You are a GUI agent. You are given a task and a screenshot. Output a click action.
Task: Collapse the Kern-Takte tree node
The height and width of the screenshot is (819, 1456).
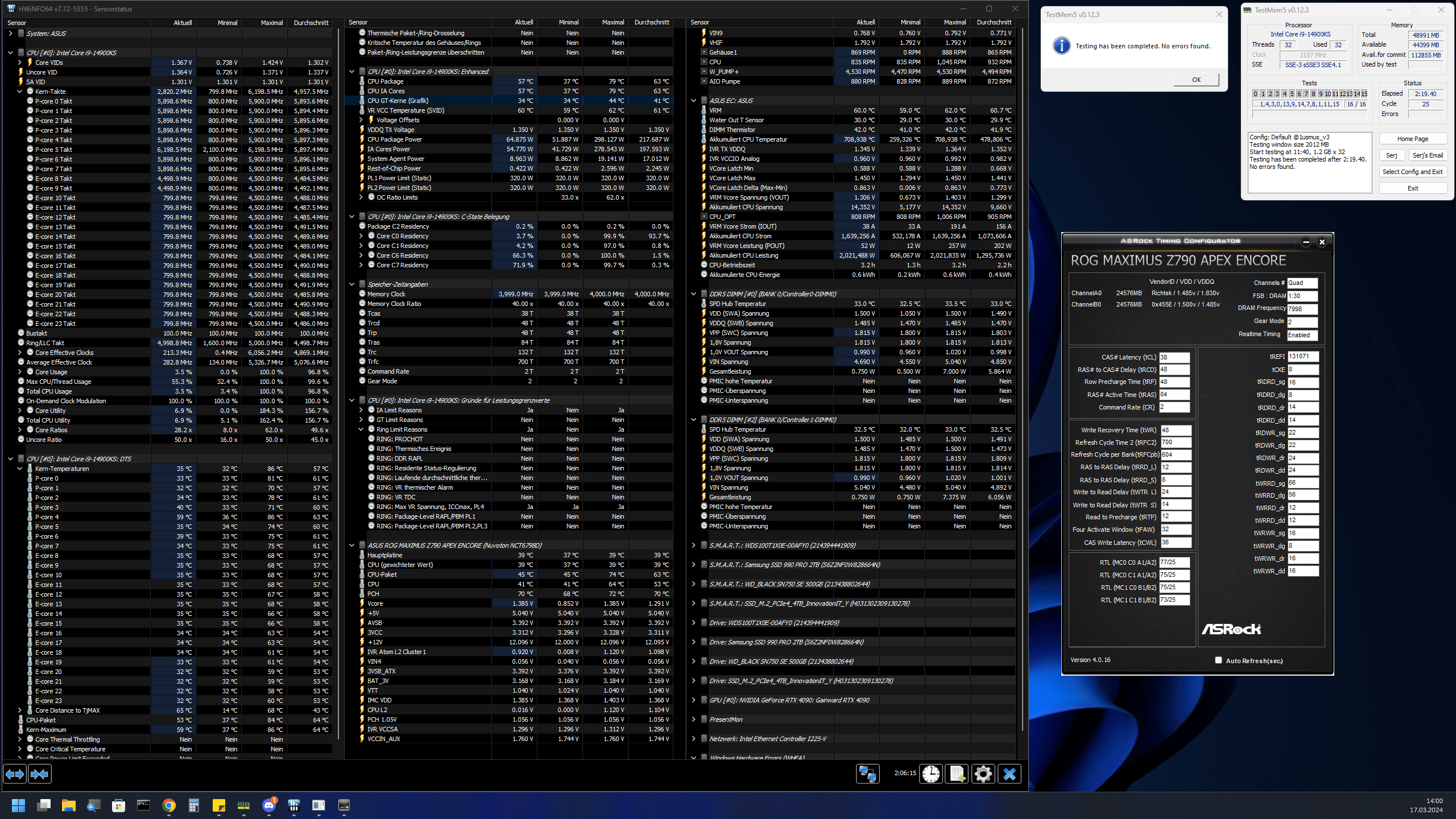19,92
